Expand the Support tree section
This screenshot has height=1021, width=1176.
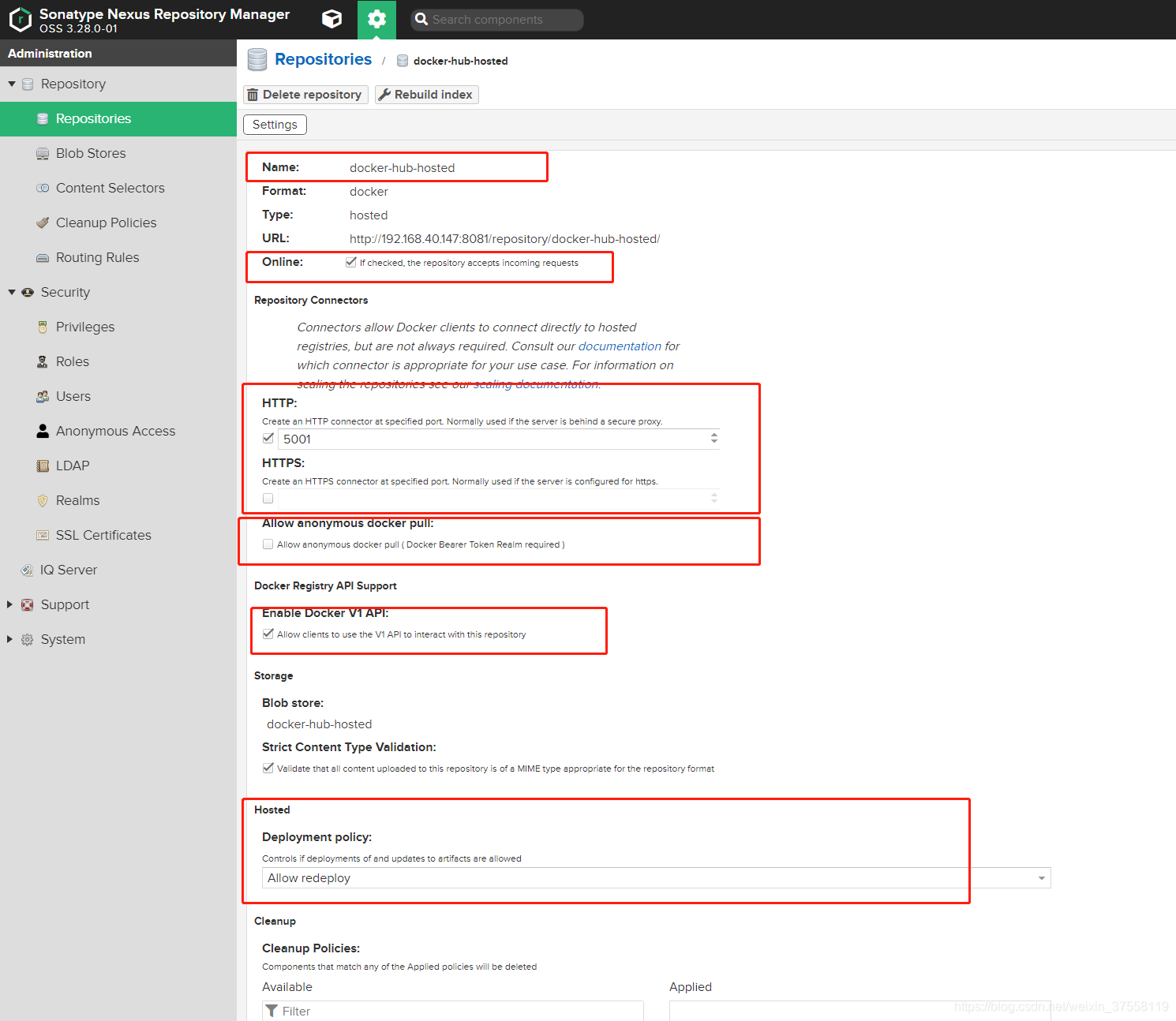tap(10, 604)
